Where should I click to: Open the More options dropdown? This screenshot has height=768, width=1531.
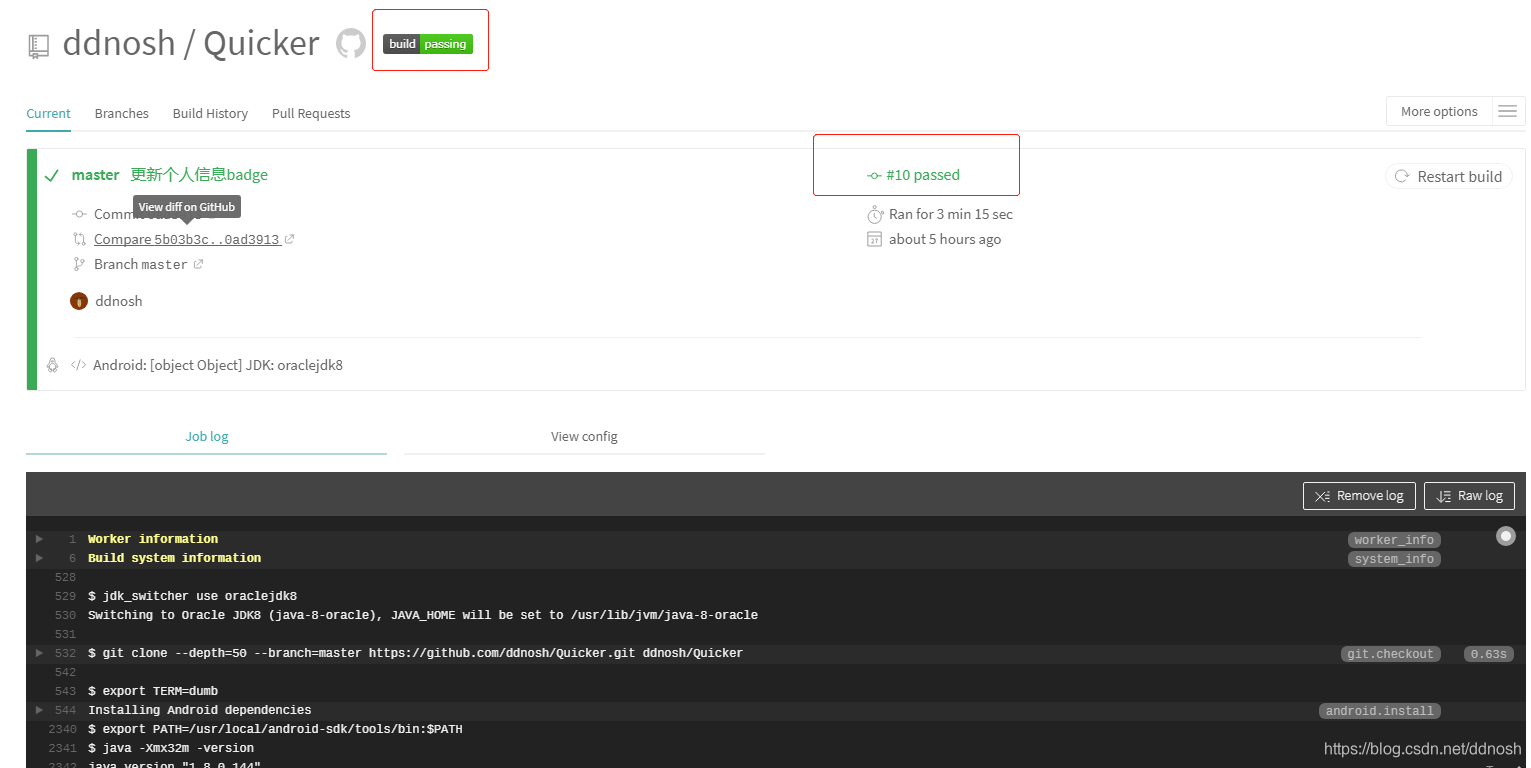(x=1439, y=111)
